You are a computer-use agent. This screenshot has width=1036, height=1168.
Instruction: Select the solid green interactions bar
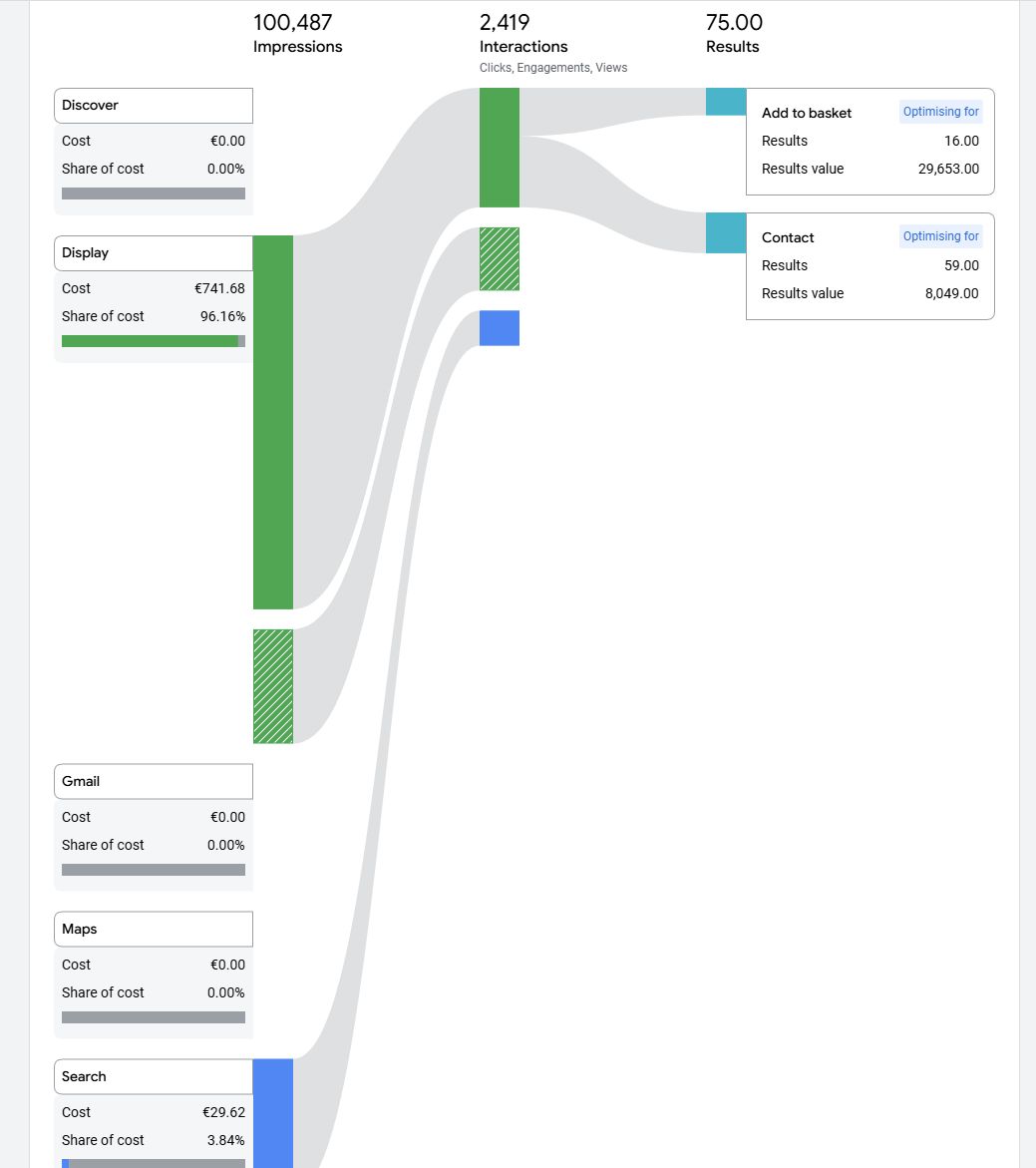[x=500, y=148]
